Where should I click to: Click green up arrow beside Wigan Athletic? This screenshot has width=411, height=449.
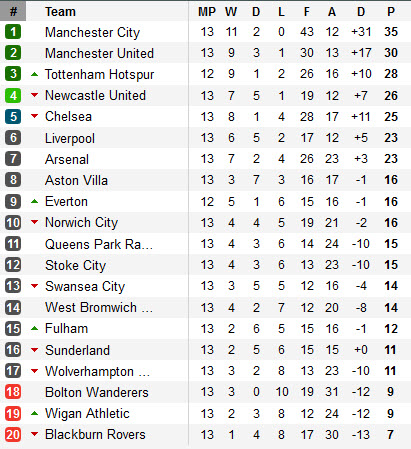tap(34, 414)
